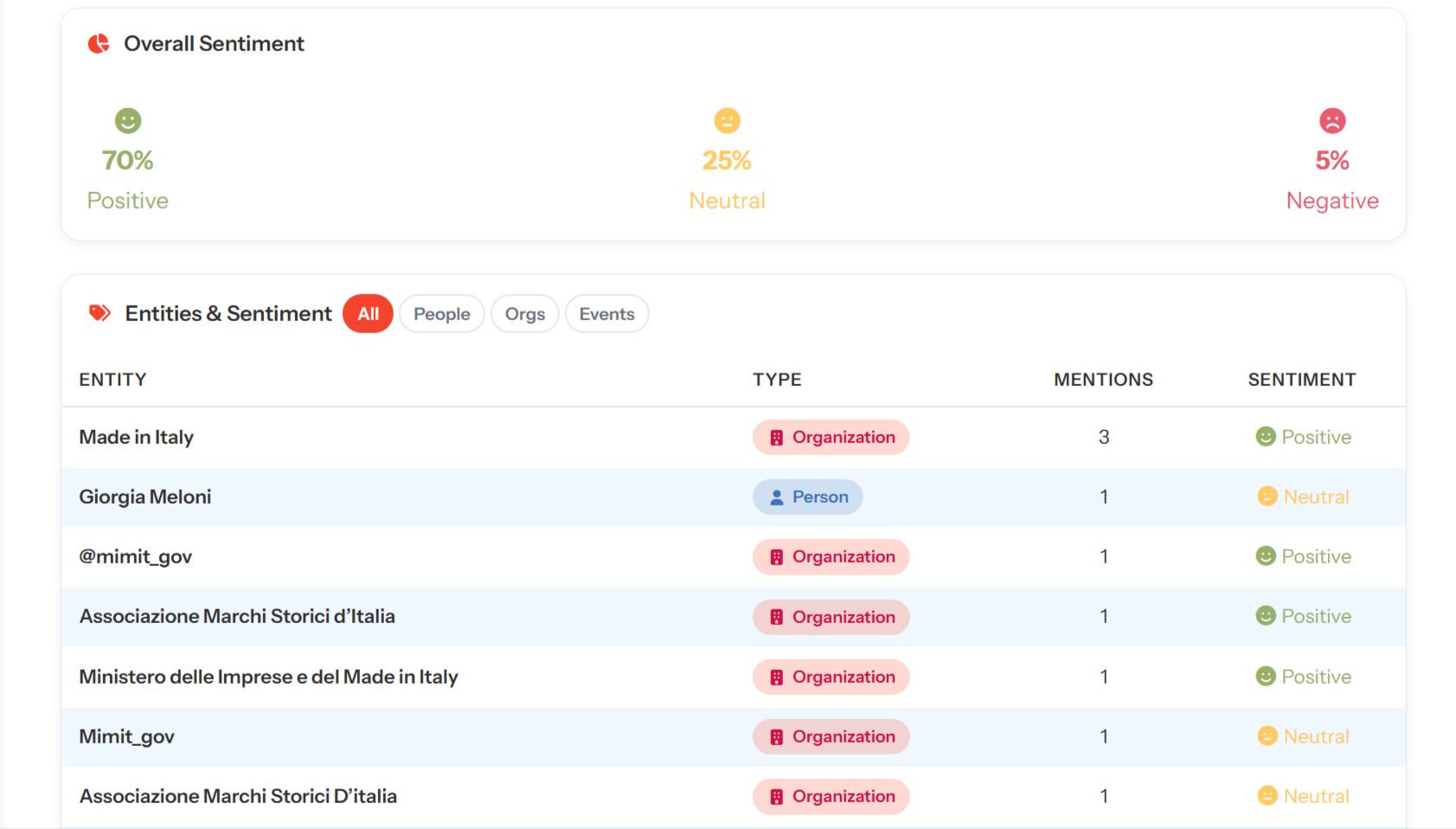Click the red sad face above 5%
1456x829 pixels.
(1332, 120)
